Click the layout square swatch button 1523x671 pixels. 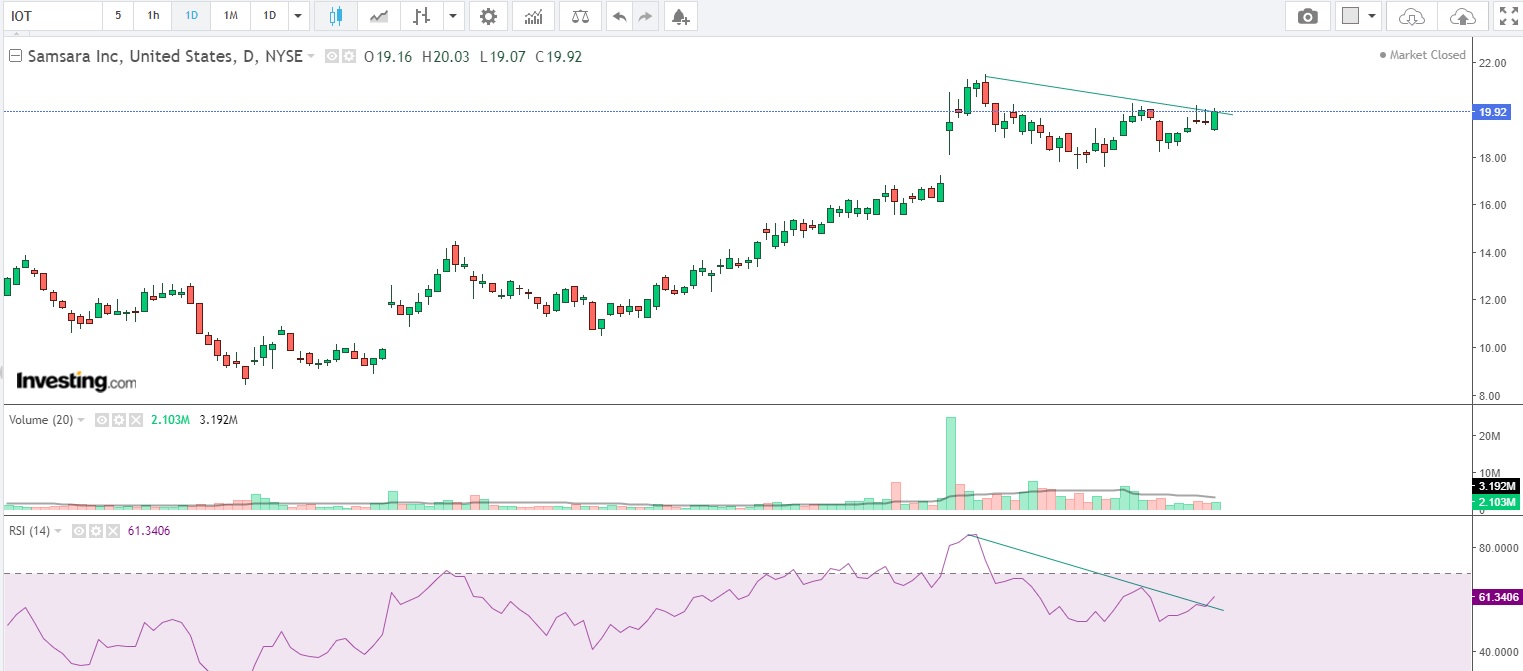coord(1351,16)
